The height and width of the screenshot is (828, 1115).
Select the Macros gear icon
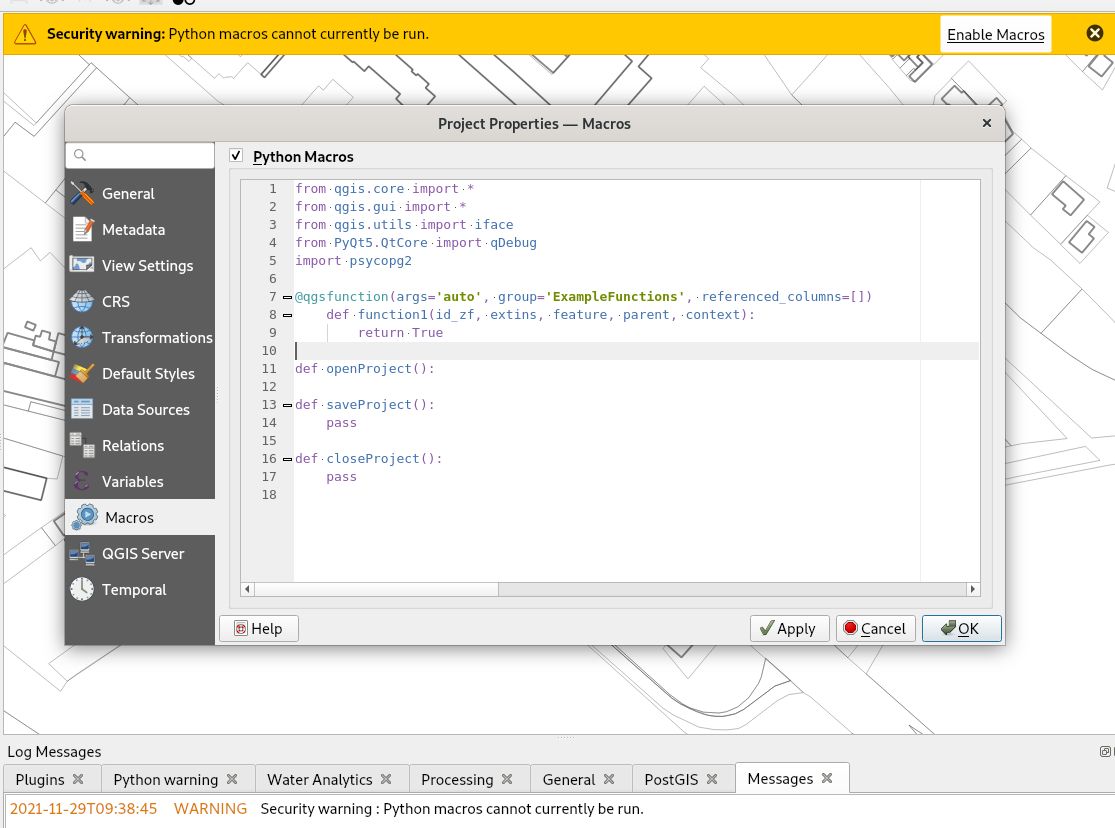click(x=85, y=517)
